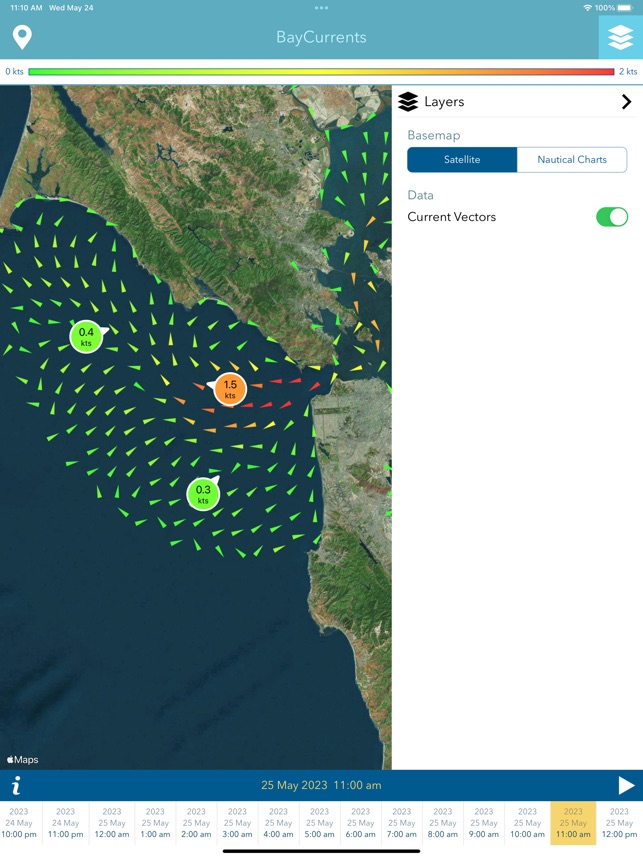Image resolution: width=643 pixels, height=858 pixels.
Task: Open the info button in the bottom bar
Action: (x=16, y=786)
